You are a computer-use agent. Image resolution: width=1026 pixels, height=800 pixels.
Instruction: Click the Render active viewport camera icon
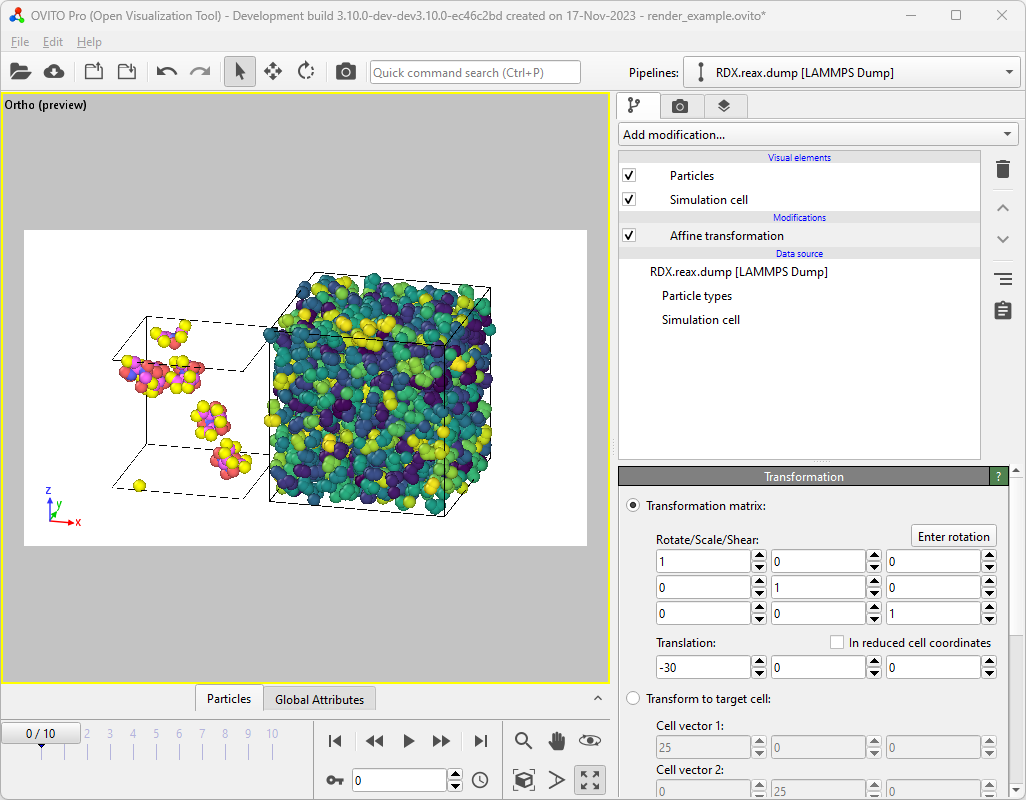coord(345,72)
